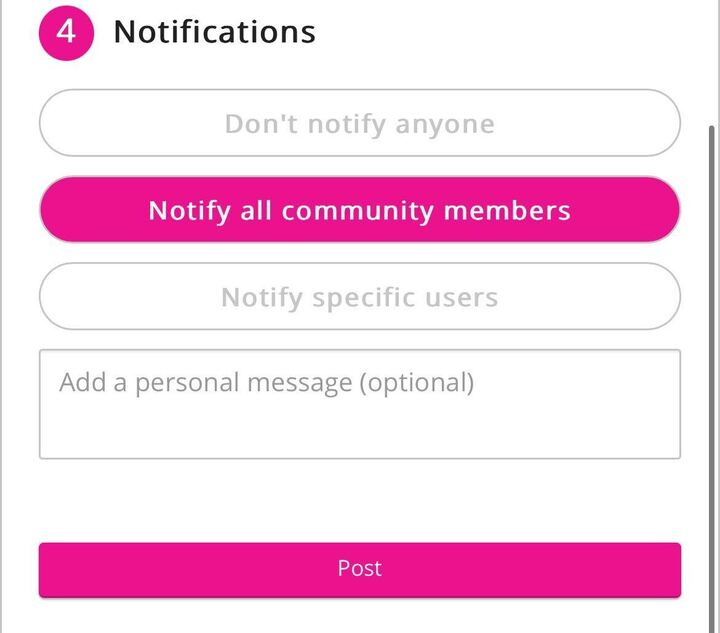Click the first outlined notification option
720x633 pixels.
[359, 123]
